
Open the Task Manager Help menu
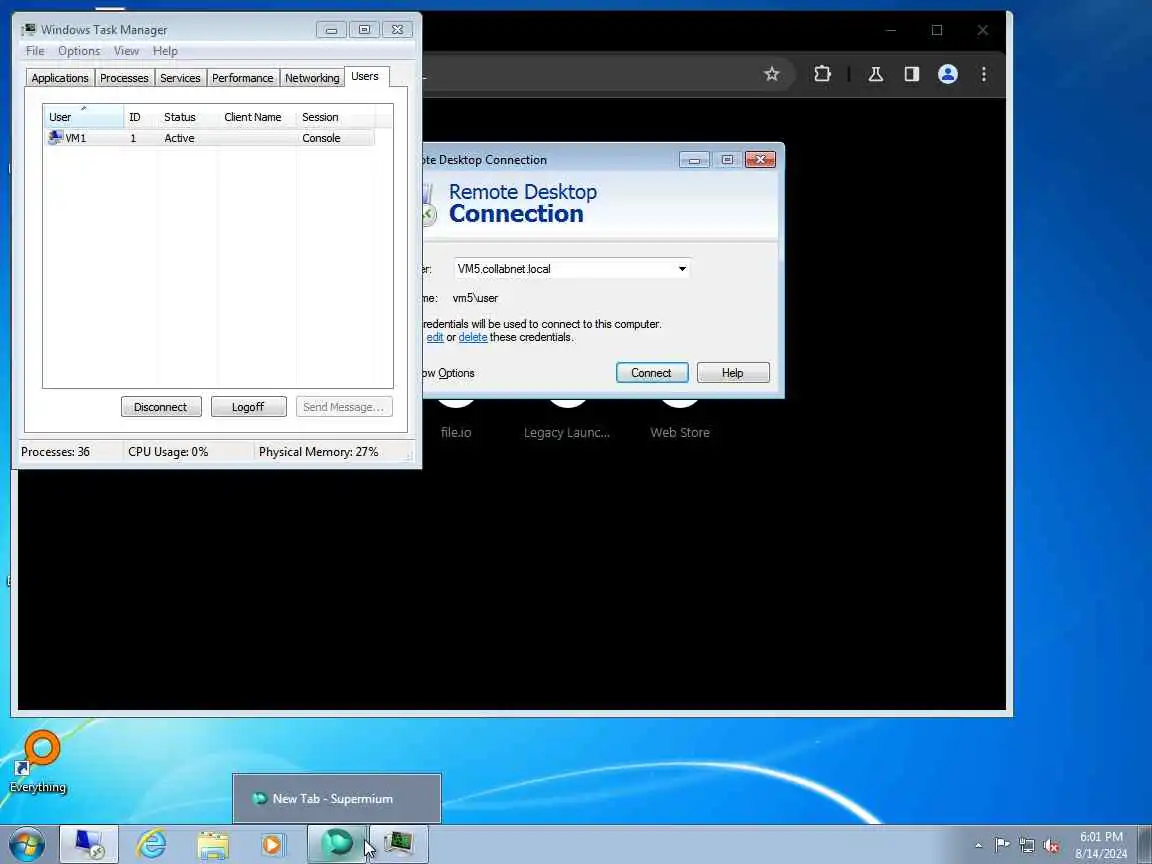coord(165,51)
